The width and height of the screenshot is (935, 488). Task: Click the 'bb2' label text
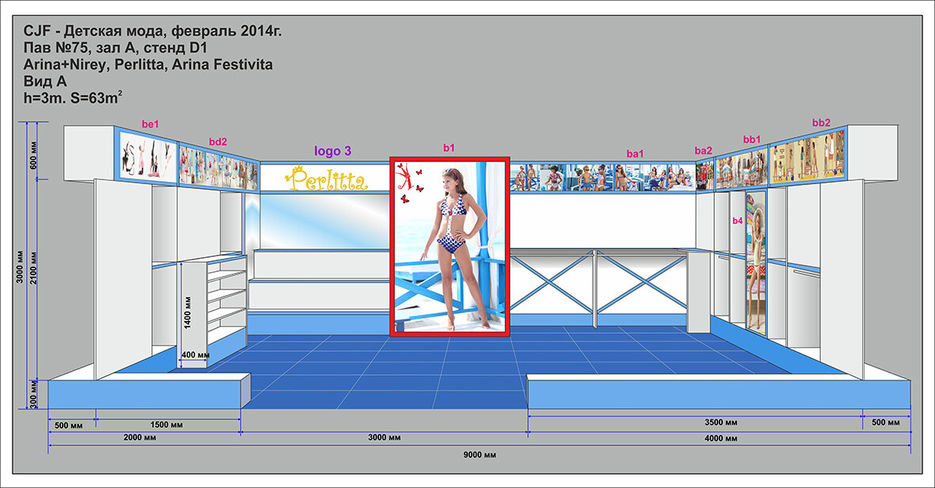tap(821, 123)
